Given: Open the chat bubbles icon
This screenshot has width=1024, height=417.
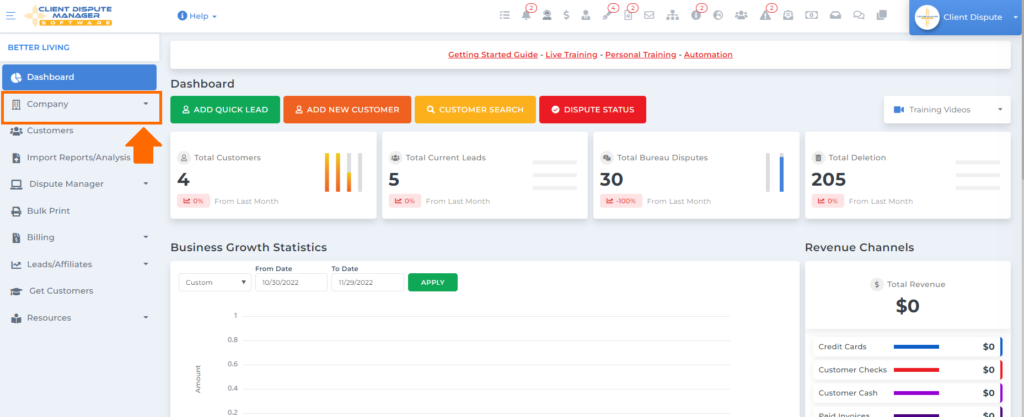Looking at the screenshot, I should [x=859, y=16].
